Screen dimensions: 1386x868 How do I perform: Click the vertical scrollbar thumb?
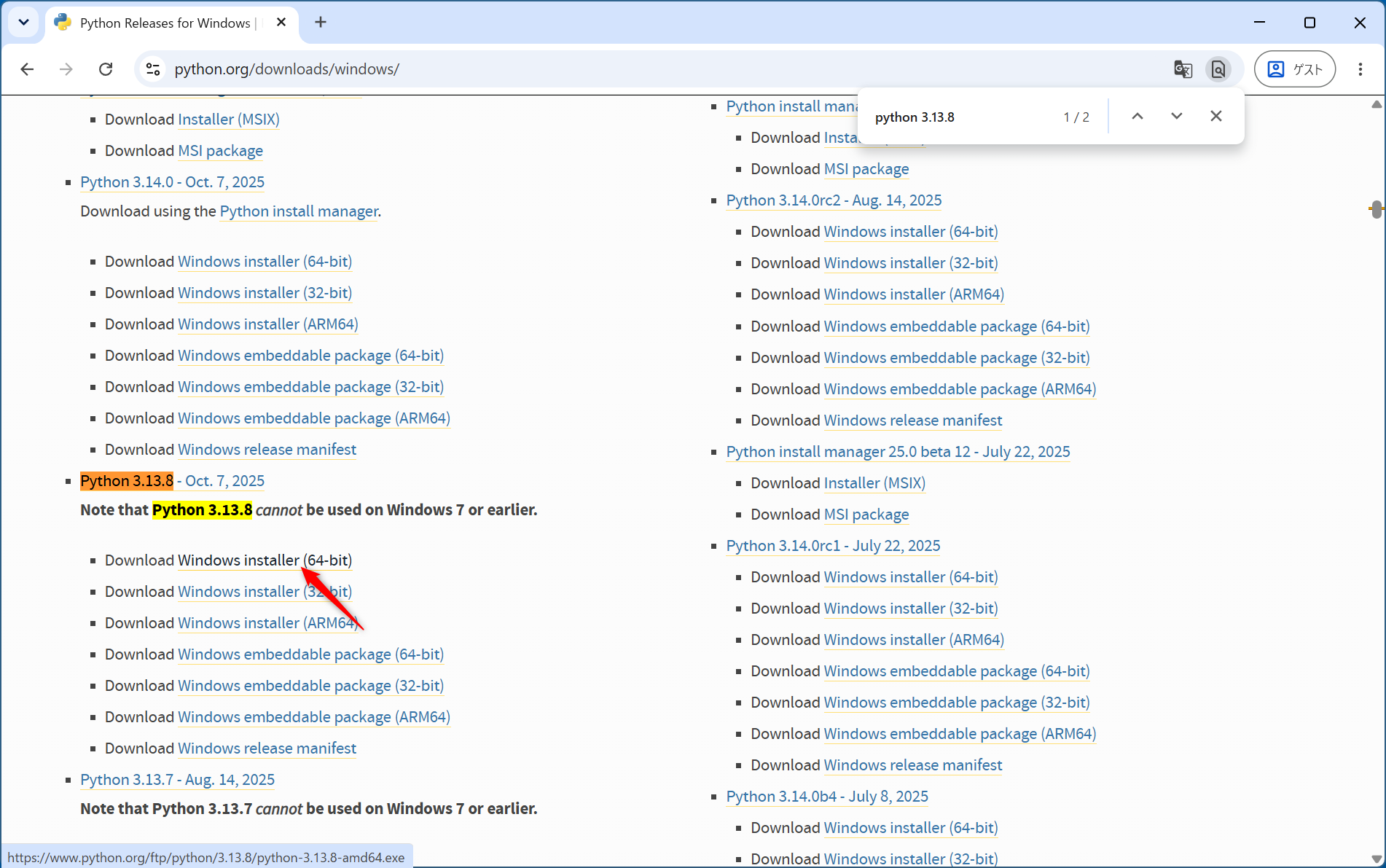pyautogui.click(x=1377, y=210)
